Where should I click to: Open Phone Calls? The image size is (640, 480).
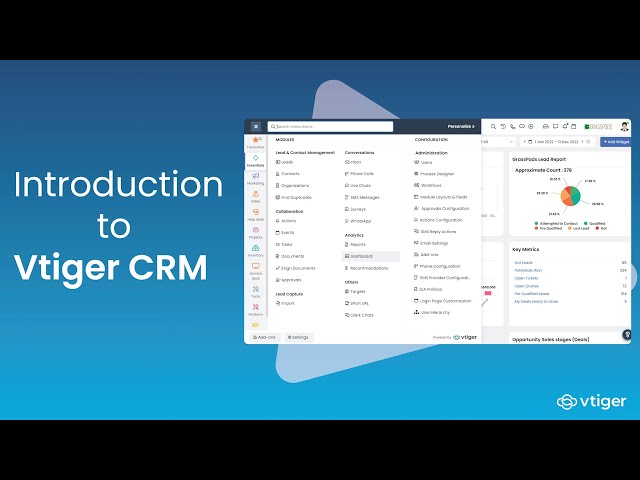point(359,174)
